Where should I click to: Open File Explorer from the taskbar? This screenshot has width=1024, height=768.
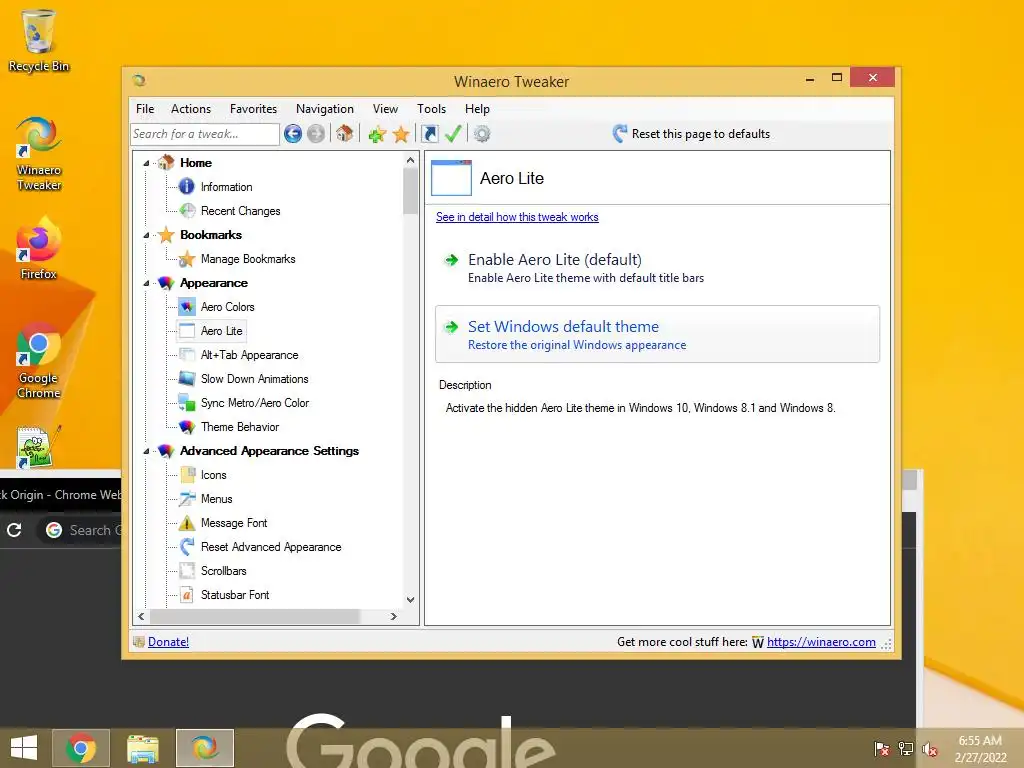[143, 748]
